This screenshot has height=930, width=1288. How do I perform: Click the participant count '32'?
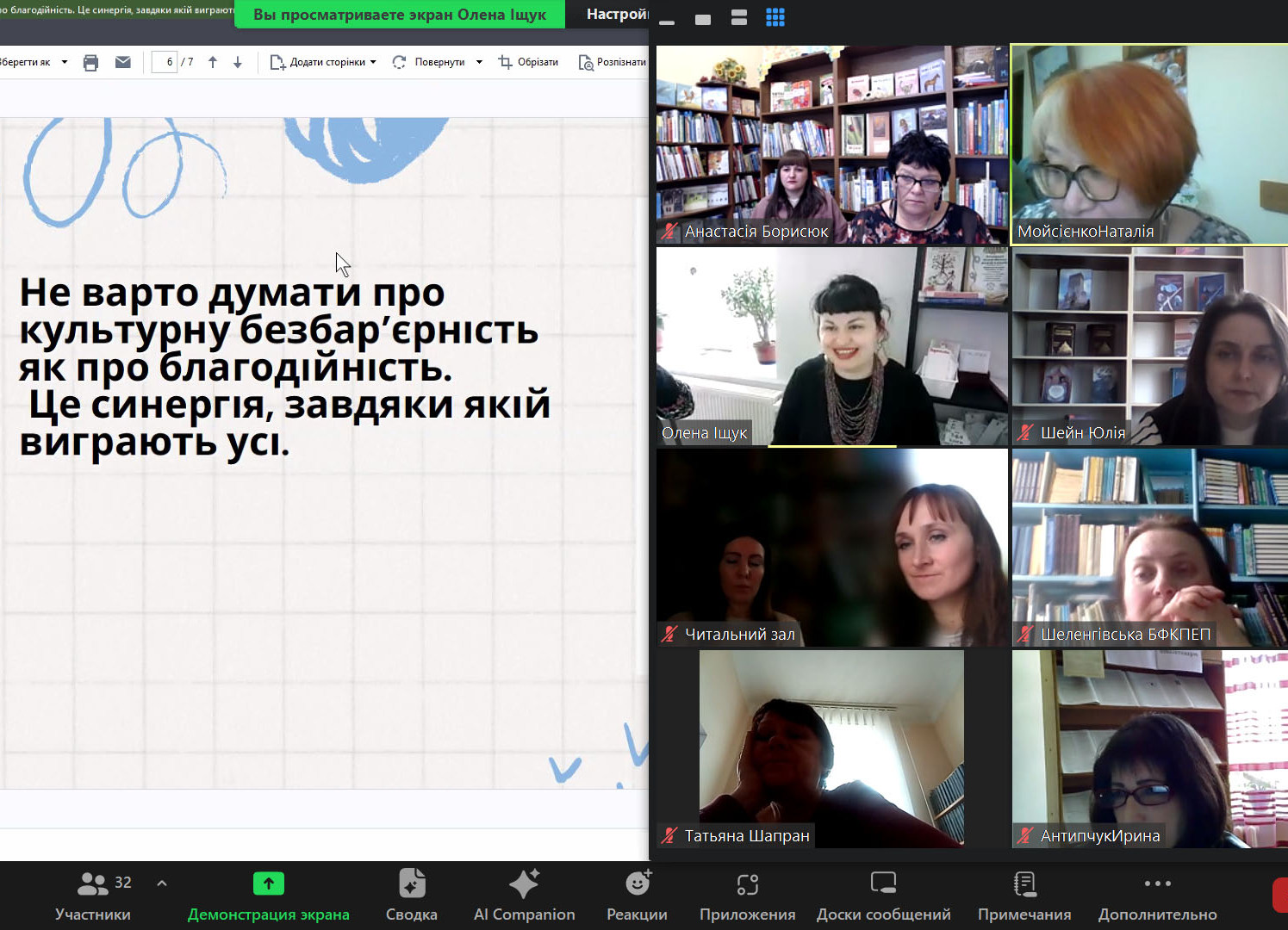click(123, 883)
